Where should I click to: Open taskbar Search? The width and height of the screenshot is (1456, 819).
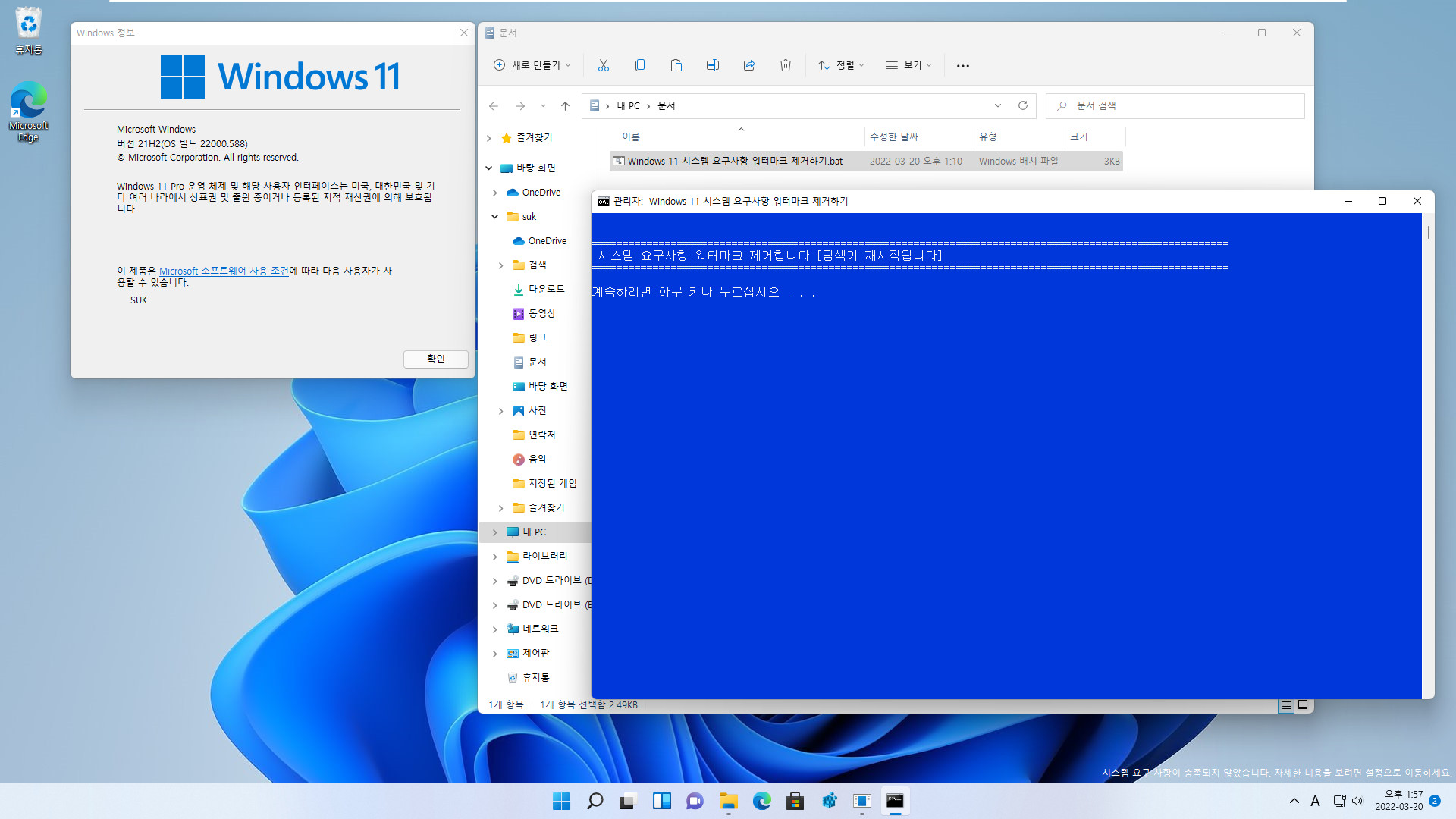[595, 801]
